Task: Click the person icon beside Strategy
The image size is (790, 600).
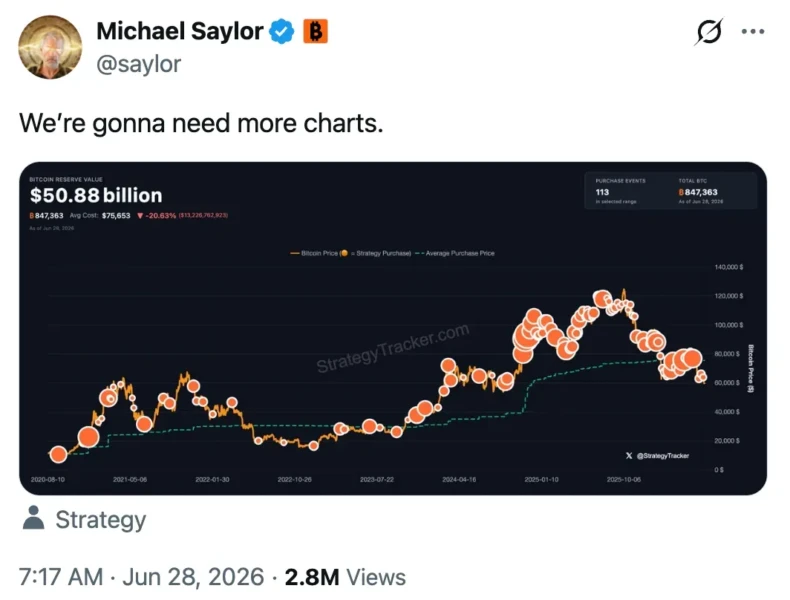Action: coord(34,518)
